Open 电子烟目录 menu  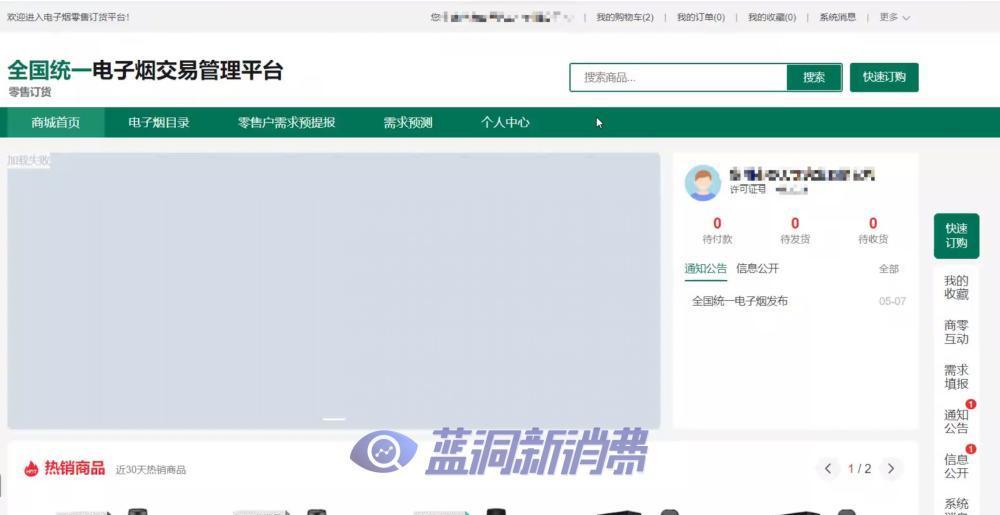point(159,122)
